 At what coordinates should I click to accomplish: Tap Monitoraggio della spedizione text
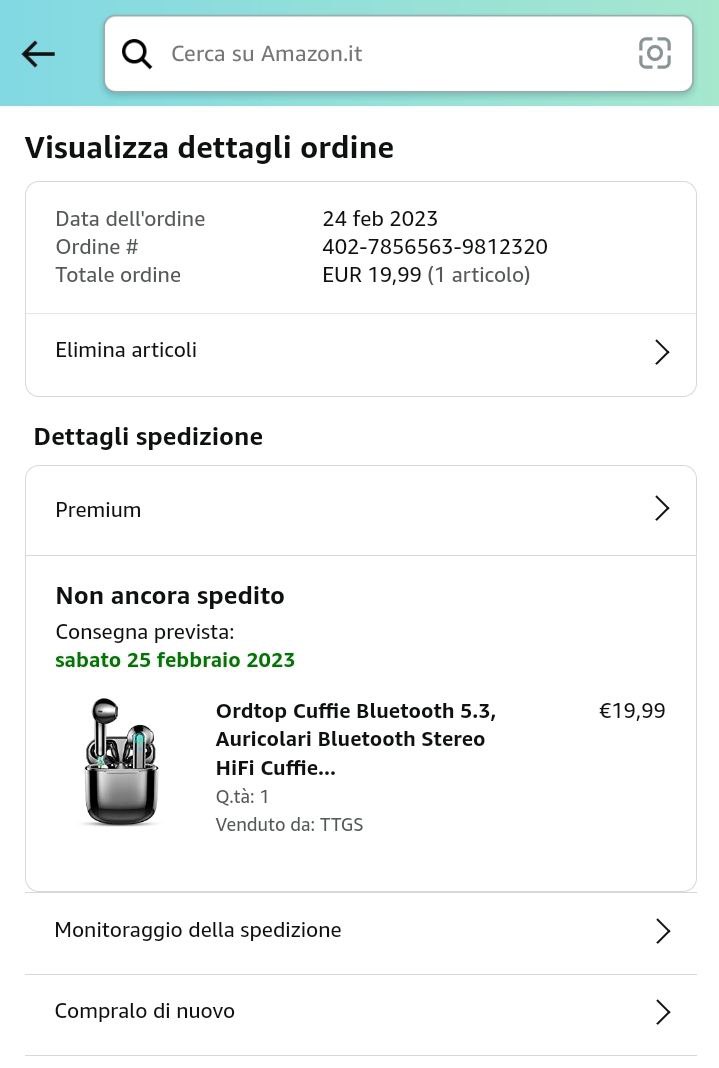pyautogui.click(x=198, y=930)
